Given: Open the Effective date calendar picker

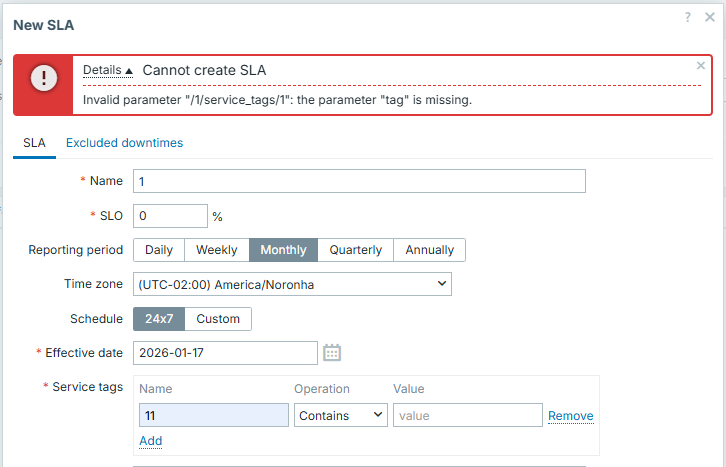Looking at the screenshot, I should tap(332, 353).
